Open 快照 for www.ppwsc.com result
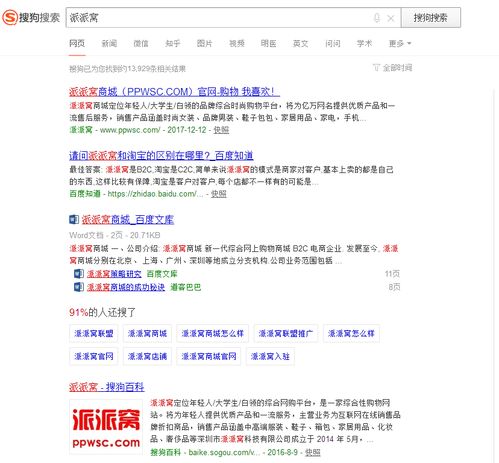 click(221, 130)
